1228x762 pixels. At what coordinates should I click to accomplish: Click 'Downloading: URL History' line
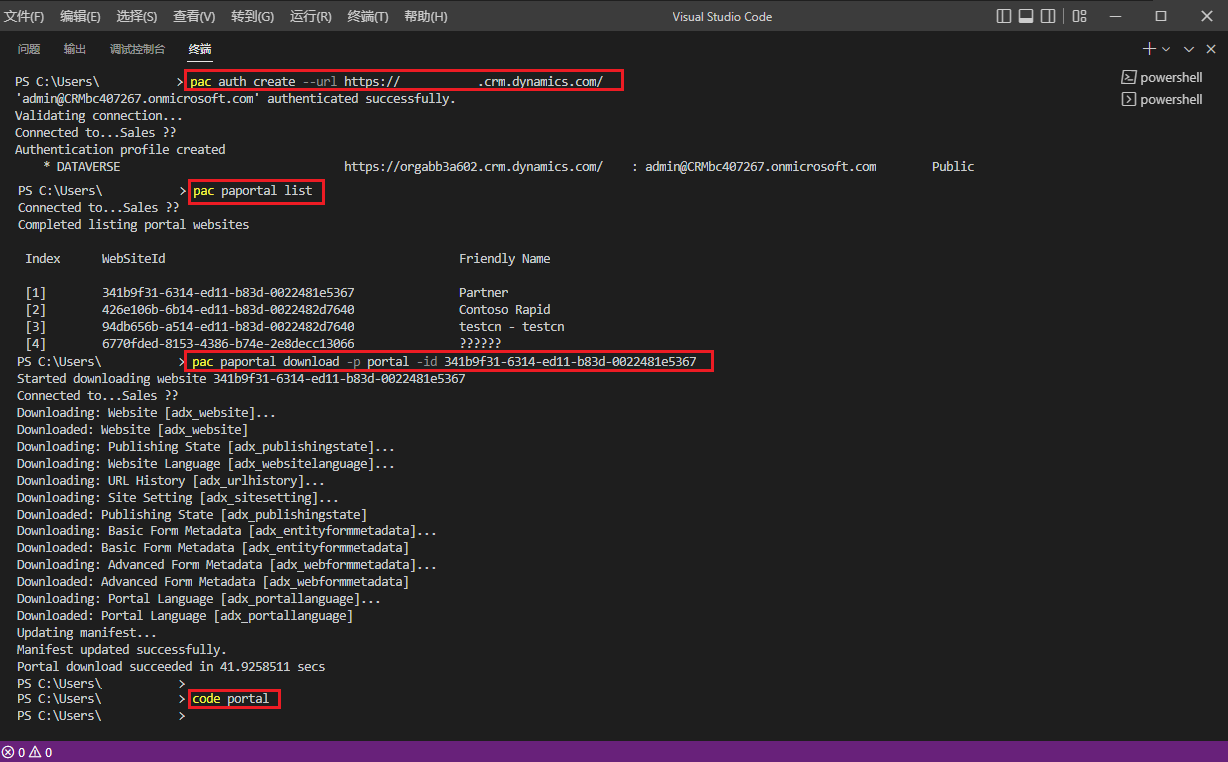click(x=171, y=480)
